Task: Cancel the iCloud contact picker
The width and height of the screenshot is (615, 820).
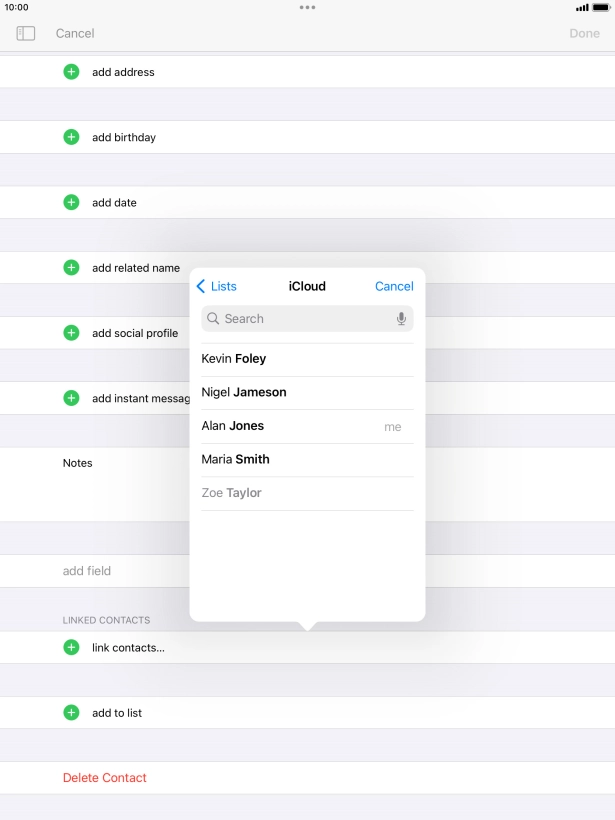Action: (394, 286)
